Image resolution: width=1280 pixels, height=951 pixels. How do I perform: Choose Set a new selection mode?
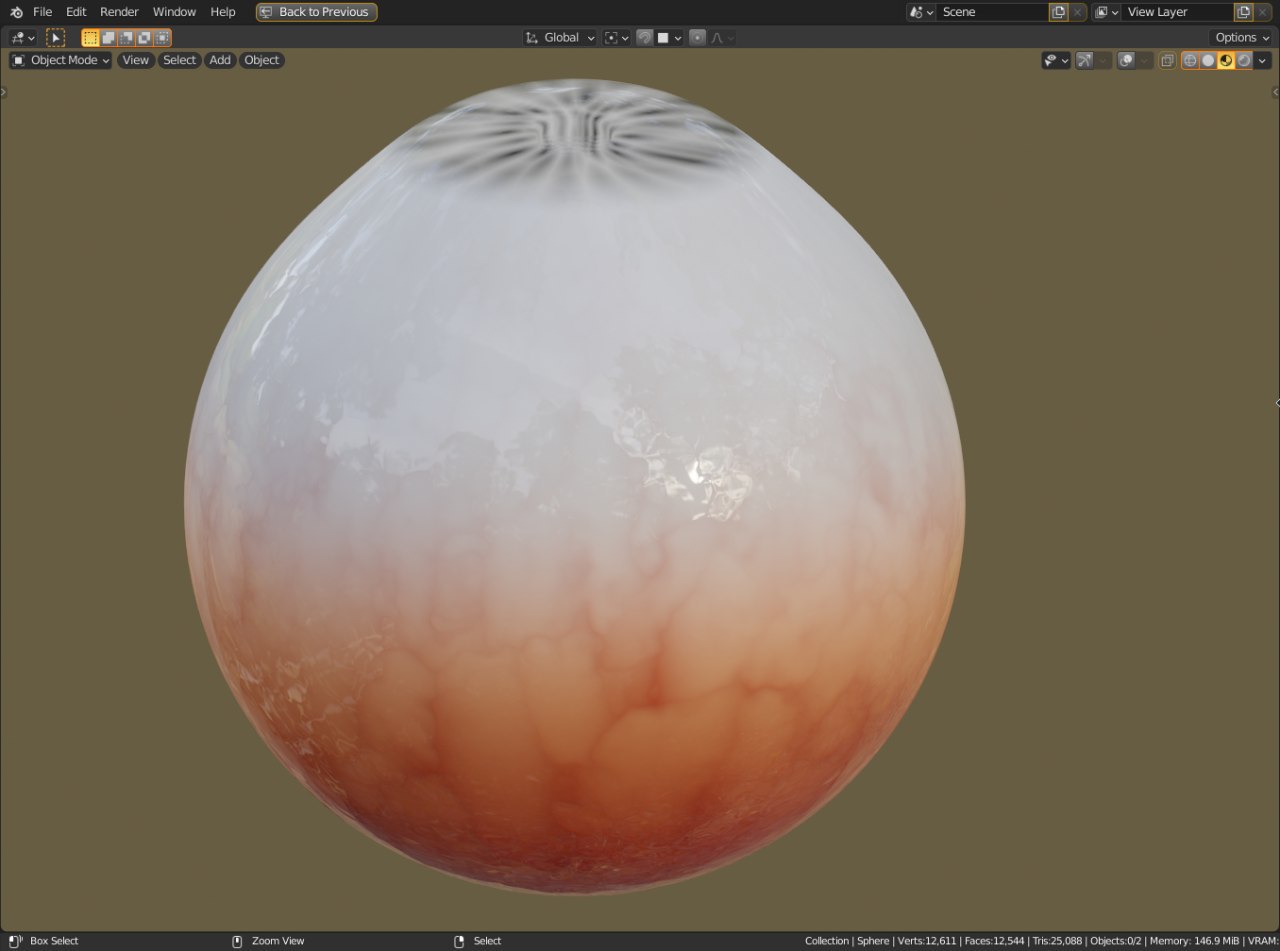point(90,38)
